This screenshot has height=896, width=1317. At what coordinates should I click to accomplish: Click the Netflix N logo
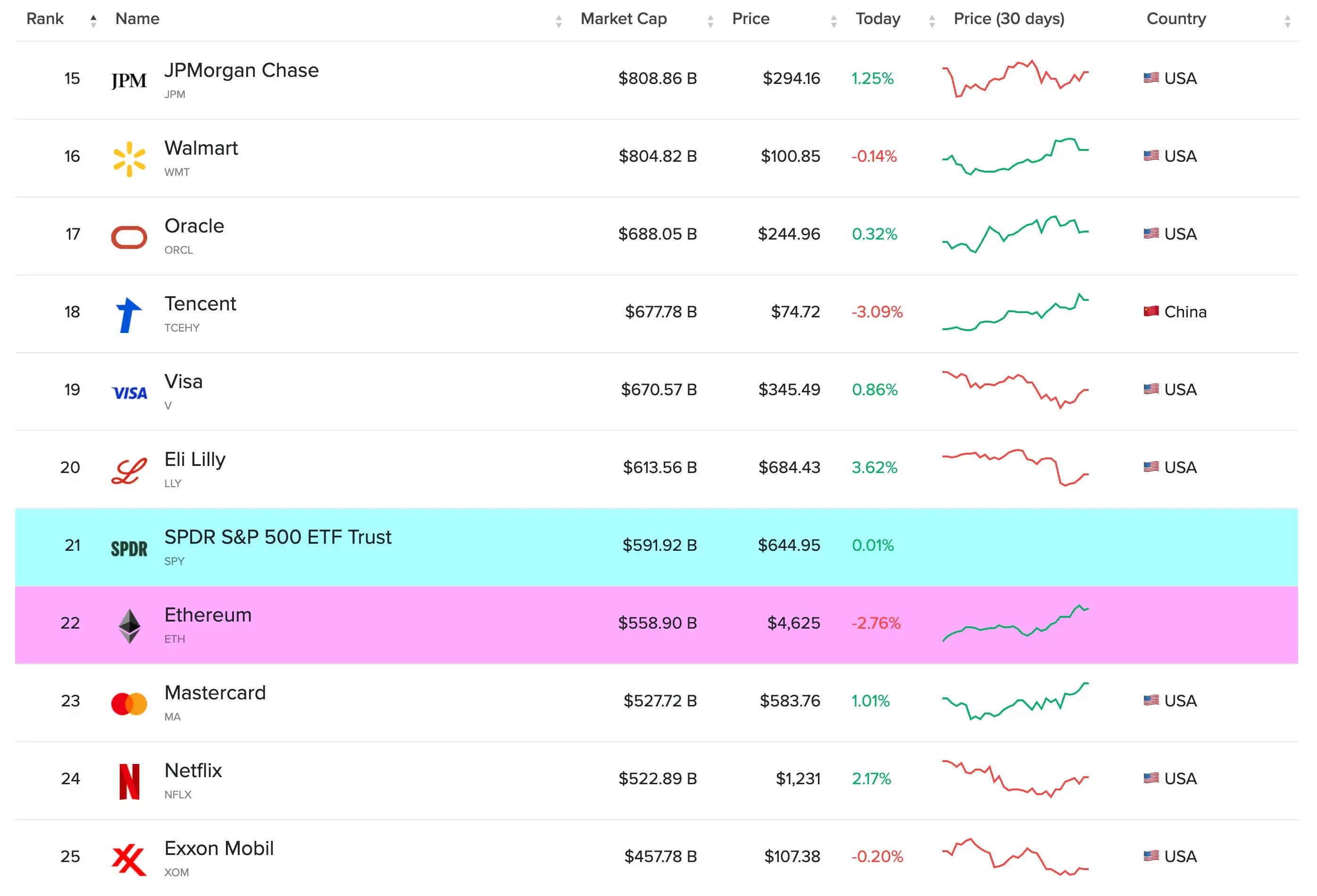[129, 781]
